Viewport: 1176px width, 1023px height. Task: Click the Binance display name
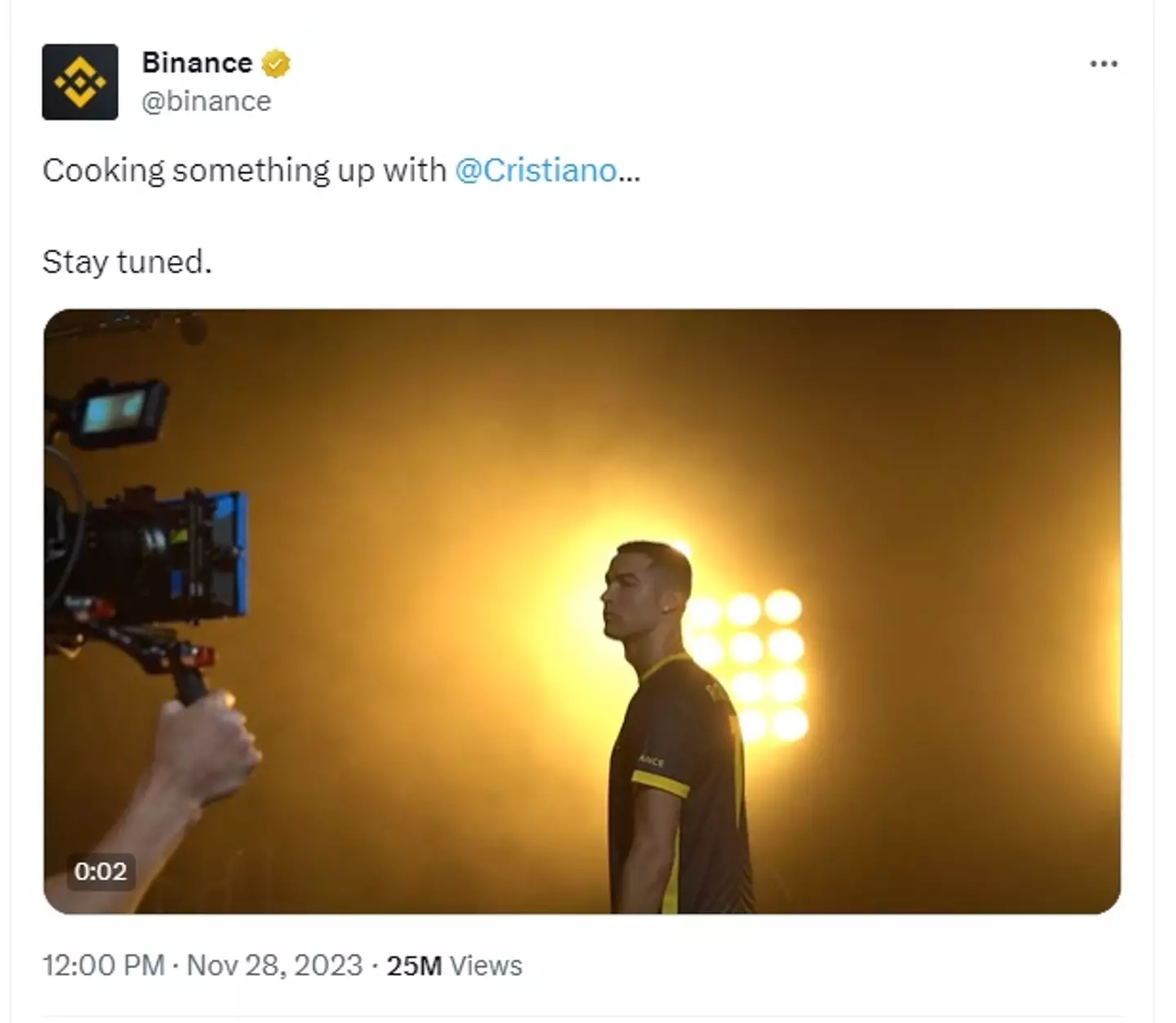click(197, 63)
